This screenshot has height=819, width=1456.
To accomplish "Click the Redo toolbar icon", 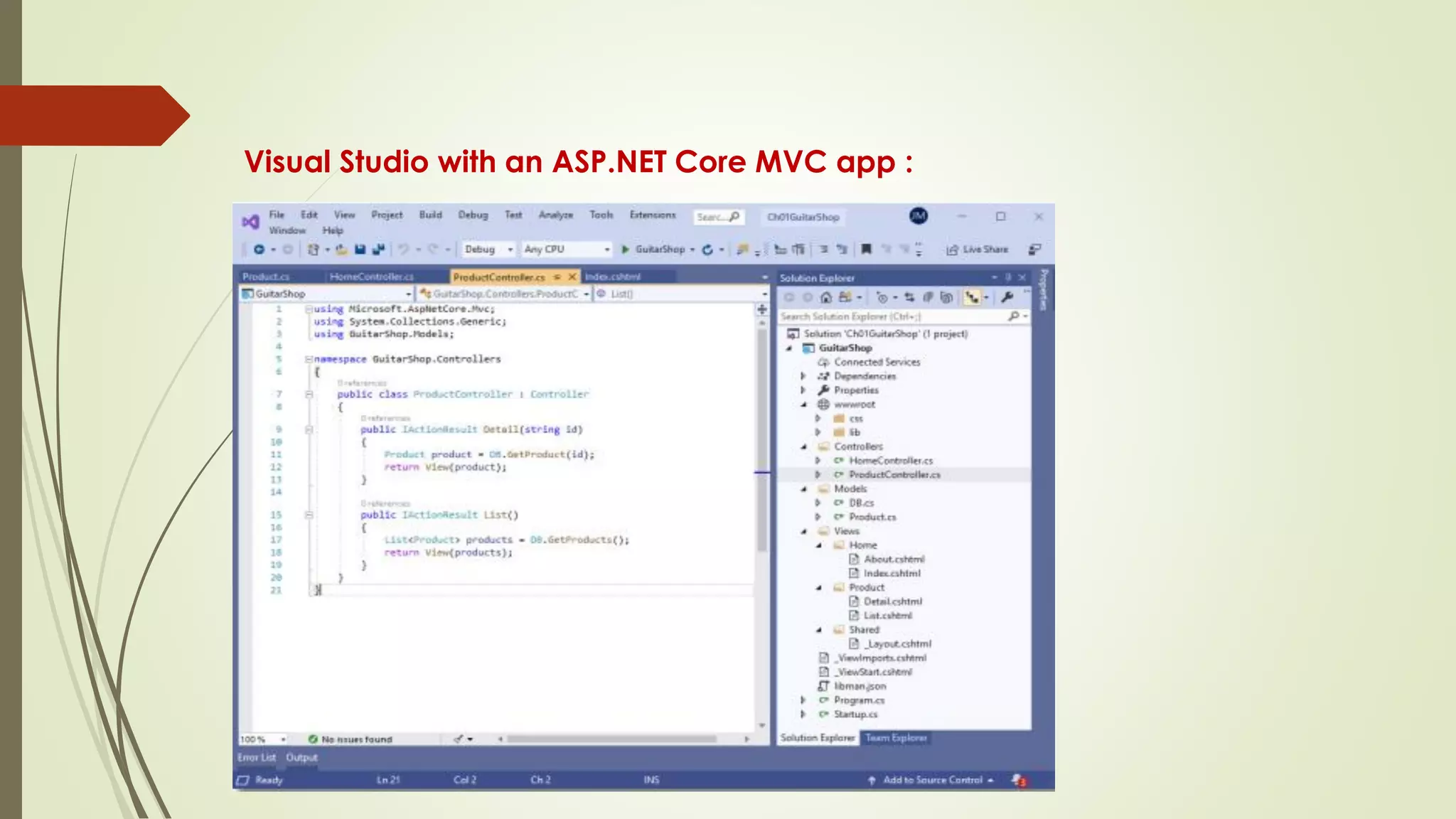I will pyautogui.click(x=433, y=250).
